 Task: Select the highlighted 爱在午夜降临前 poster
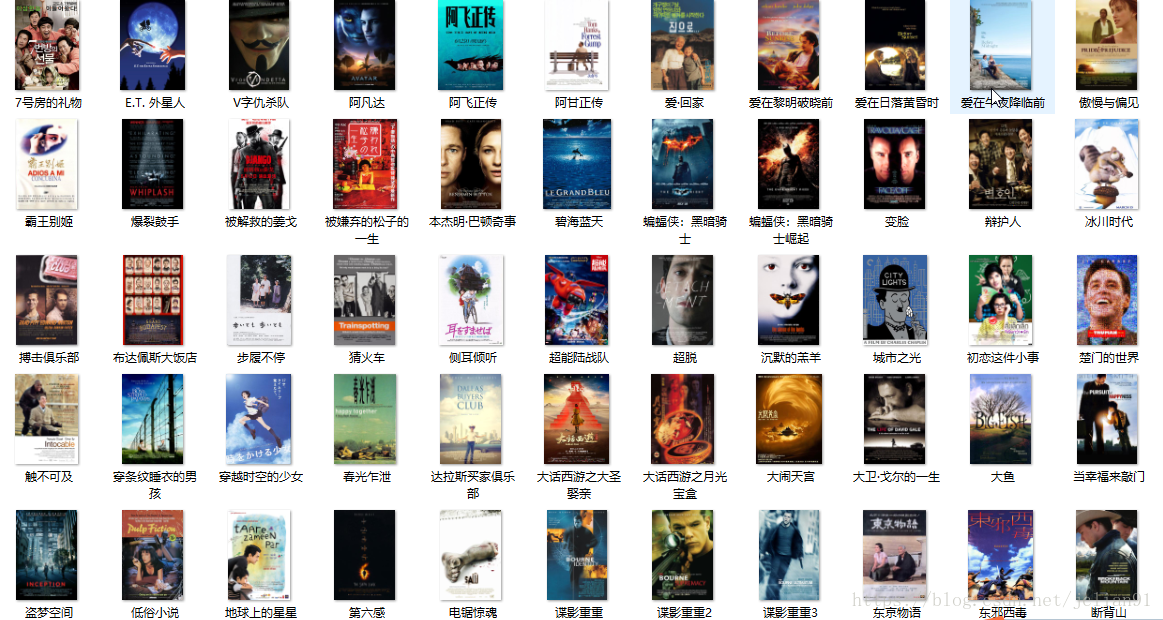pos(1001,44)
